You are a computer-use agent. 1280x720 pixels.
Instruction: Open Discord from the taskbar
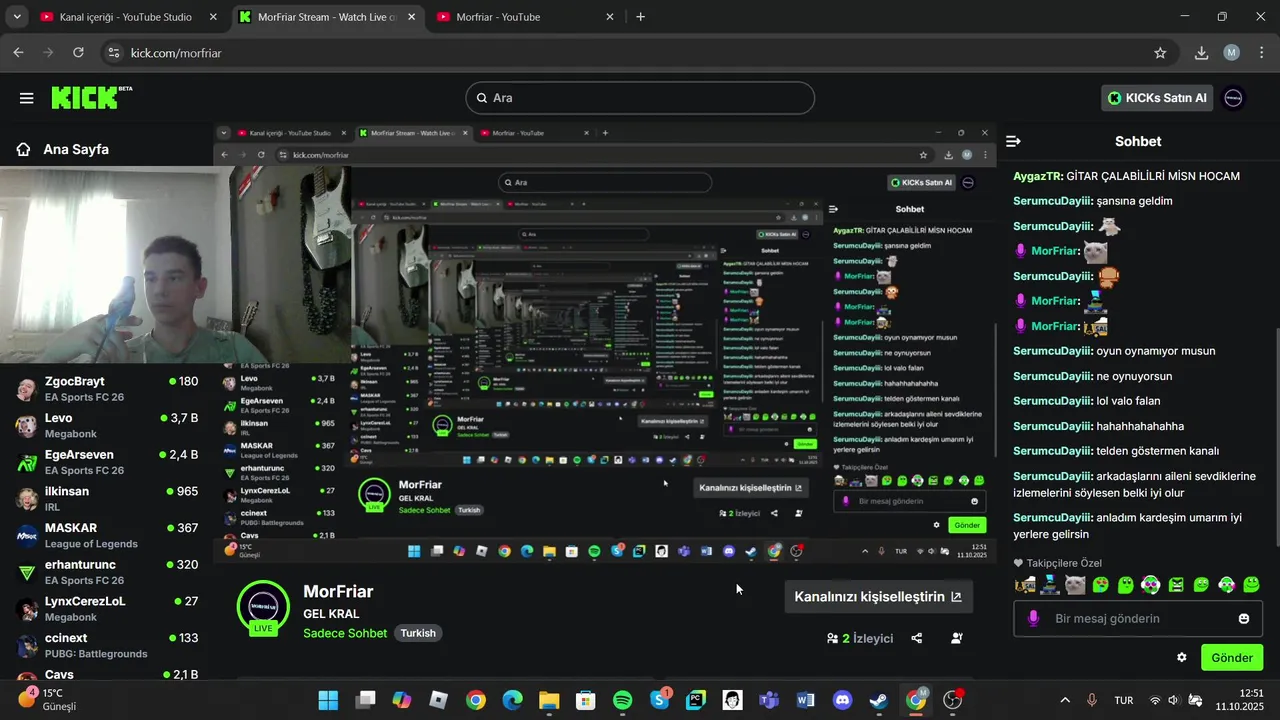click(843, 700)
